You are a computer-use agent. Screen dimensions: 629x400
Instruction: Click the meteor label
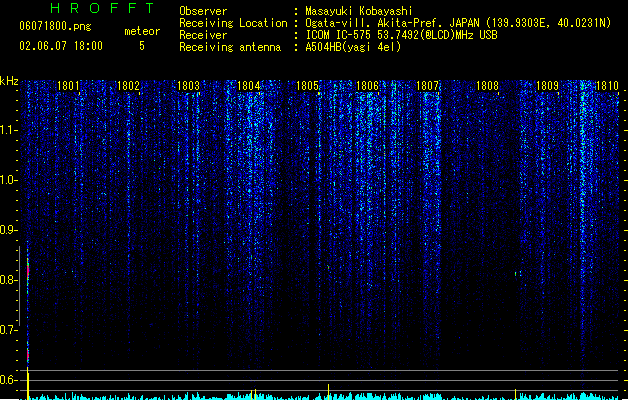pyautogui.click(x=142, y=31)
